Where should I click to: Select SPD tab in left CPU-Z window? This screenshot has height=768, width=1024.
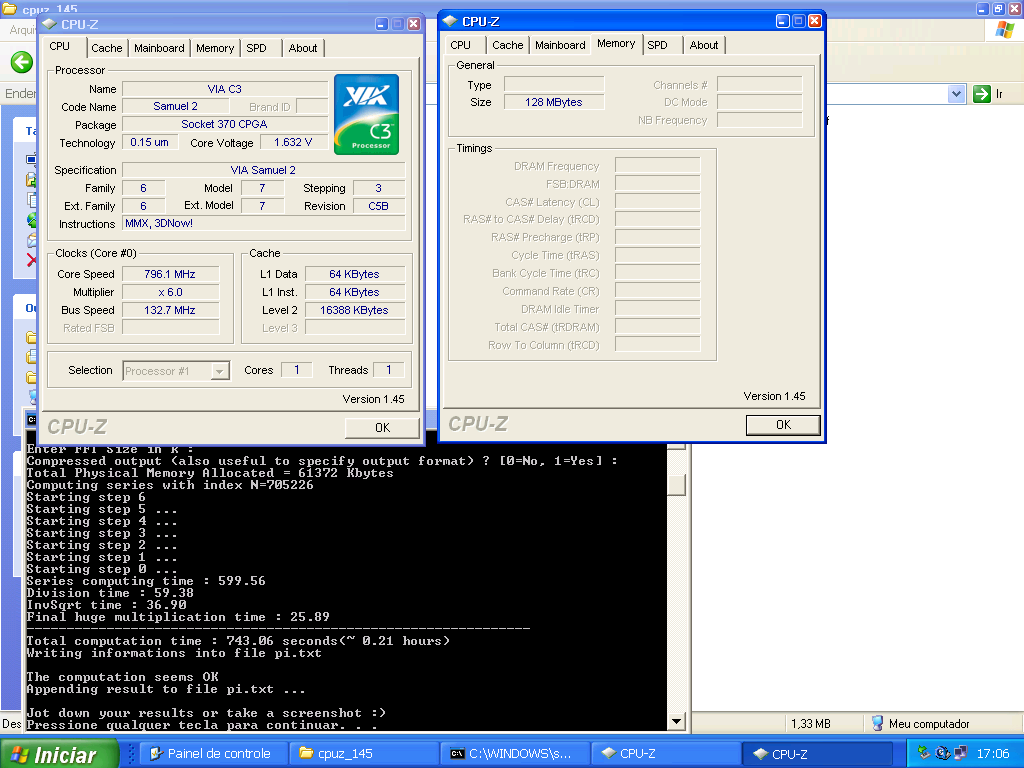[257, 48]
